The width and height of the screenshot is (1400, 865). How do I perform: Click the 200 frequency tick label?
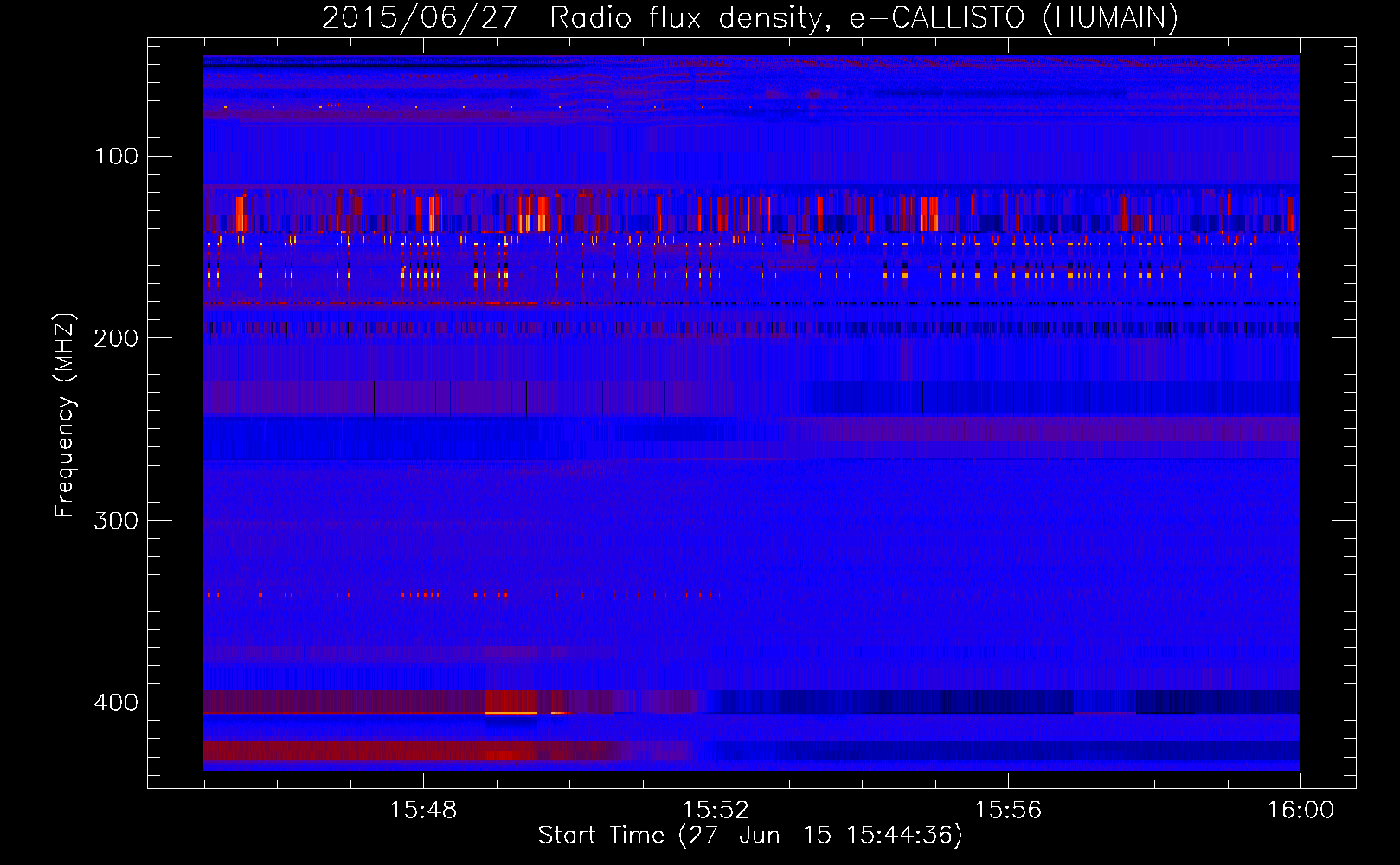click(x=116, y=338)
